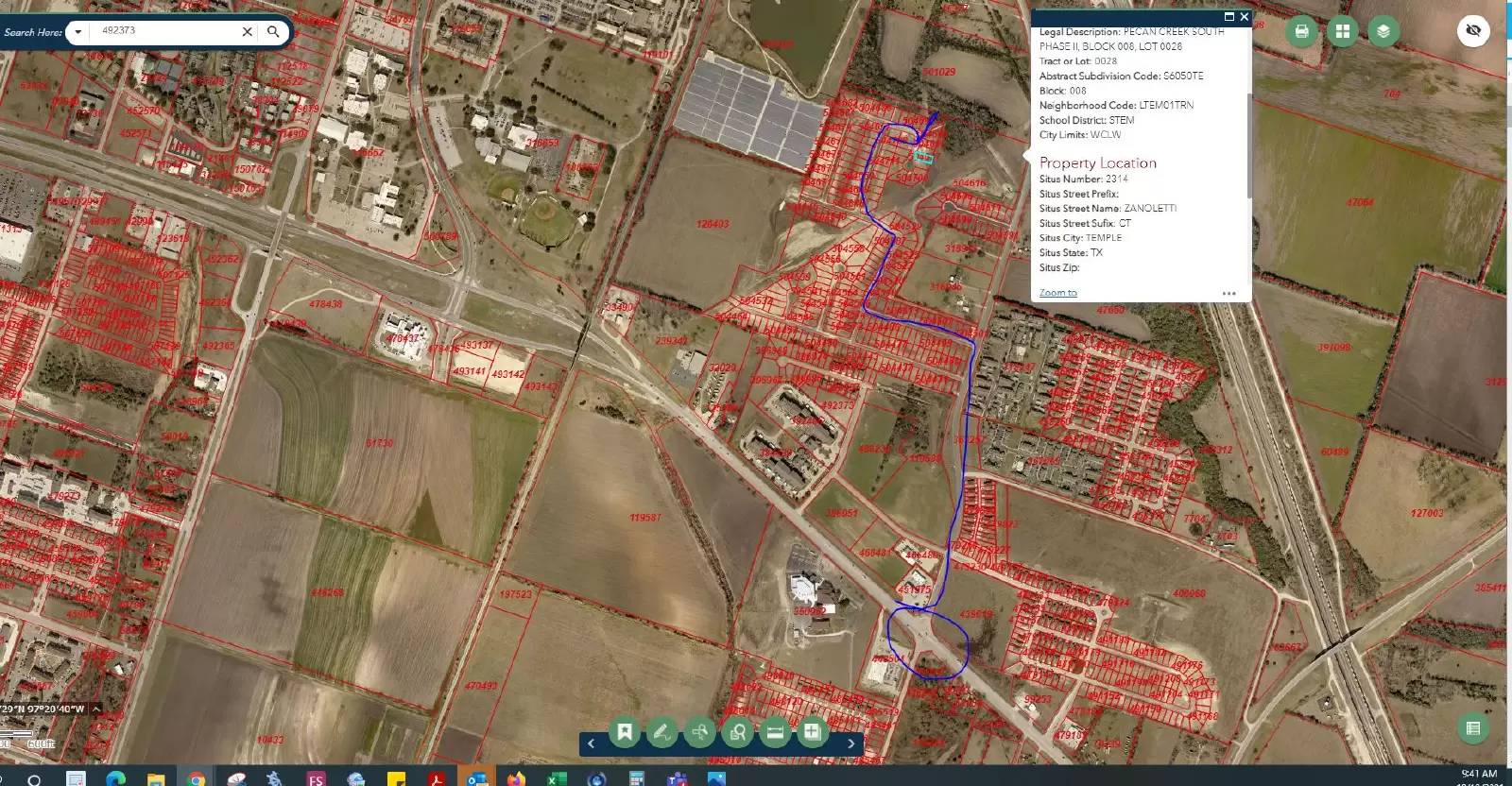This screenshot has height=786, width=1512.
Task: Open Adobe Acrobat from taskbar
Action: tap(437, 777)
